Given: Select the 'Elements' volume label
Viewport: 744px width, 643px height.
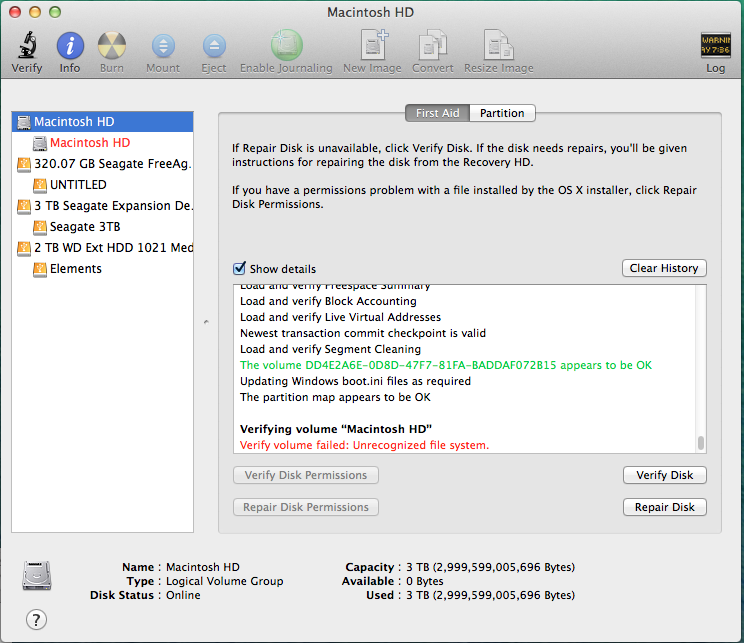Looking at the screenshot, I should [x=76, y=269].
